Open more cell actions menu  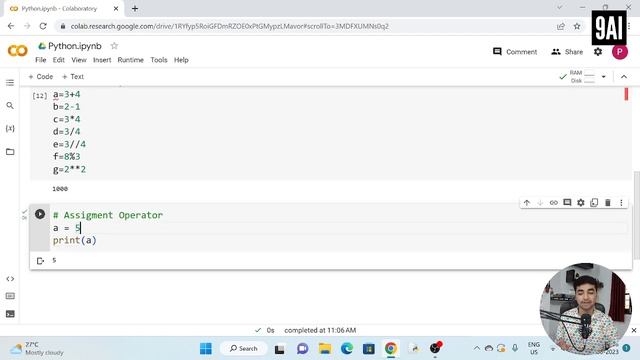pyautogui.click(x=621, y=202)
